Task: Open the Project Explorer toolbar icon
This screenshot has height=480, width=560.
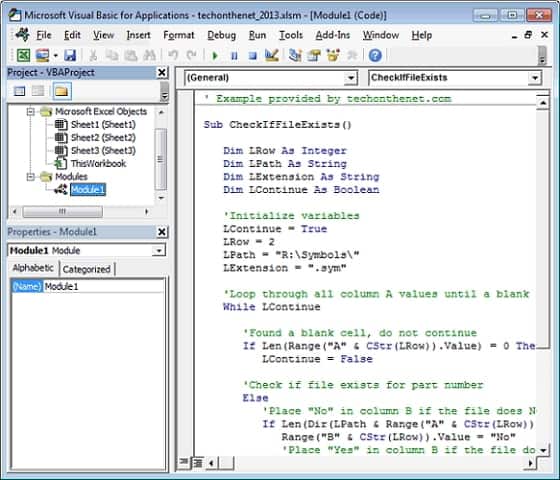Action: click(295, 55)
